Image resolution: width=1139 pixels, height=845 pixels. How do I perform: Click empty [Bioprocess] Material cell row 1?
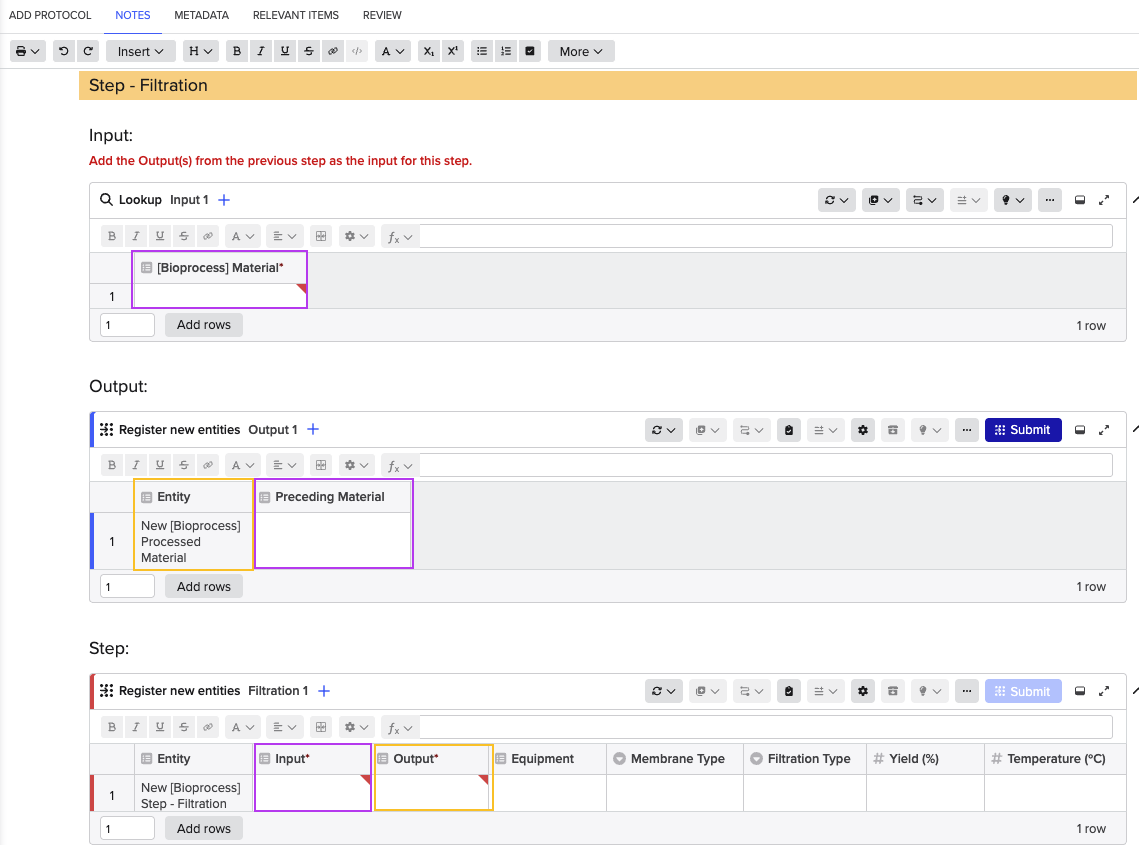[220, 296]
